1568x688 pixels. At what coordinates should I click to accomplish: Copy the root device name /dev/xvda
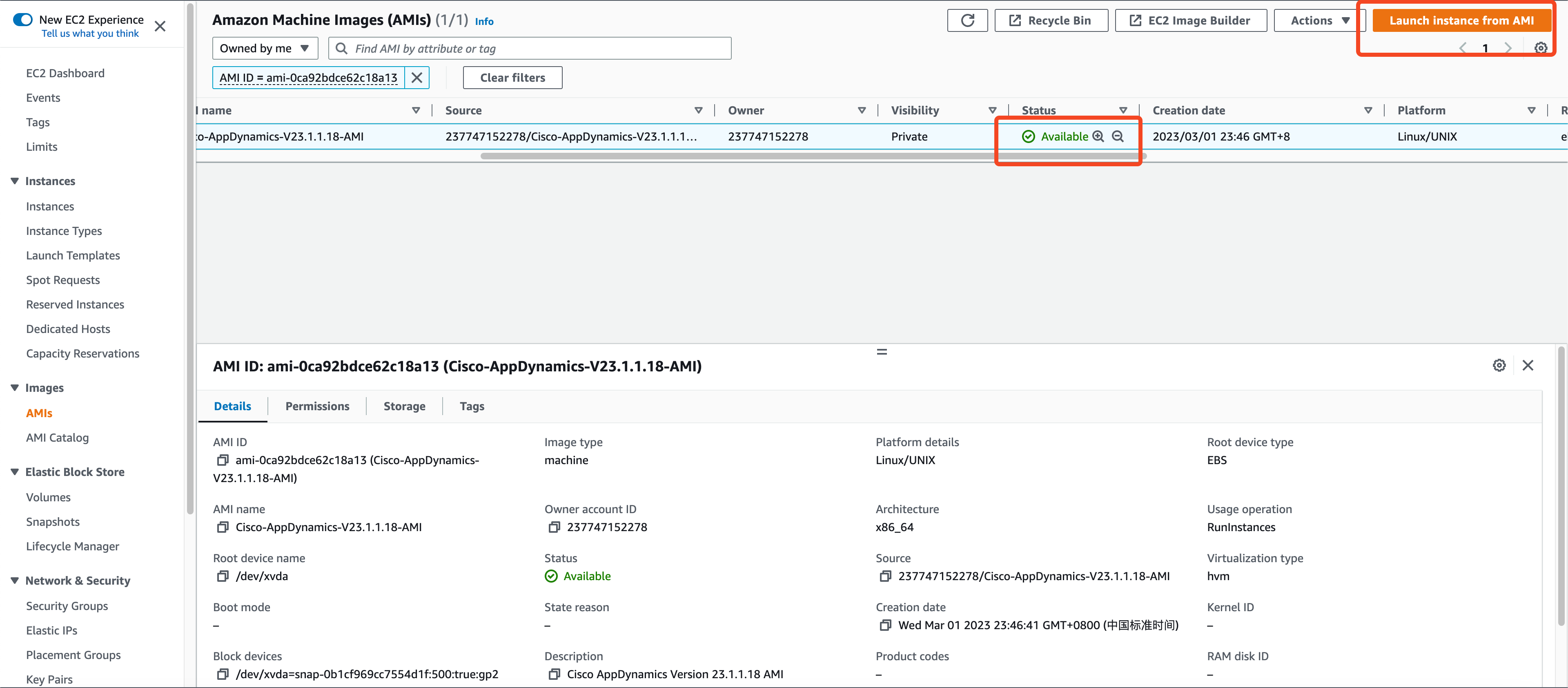click(223, 576)
